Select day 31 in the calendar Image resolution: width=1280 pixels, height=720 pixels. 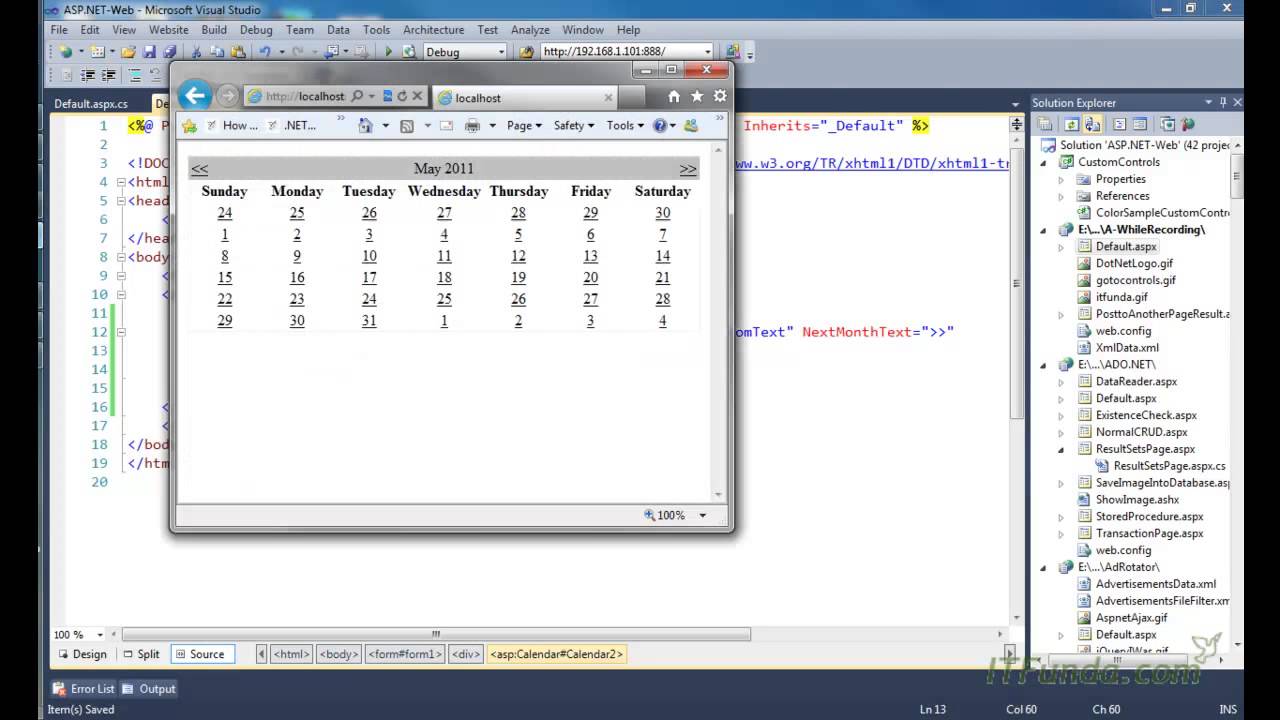(x=369, y=321)
